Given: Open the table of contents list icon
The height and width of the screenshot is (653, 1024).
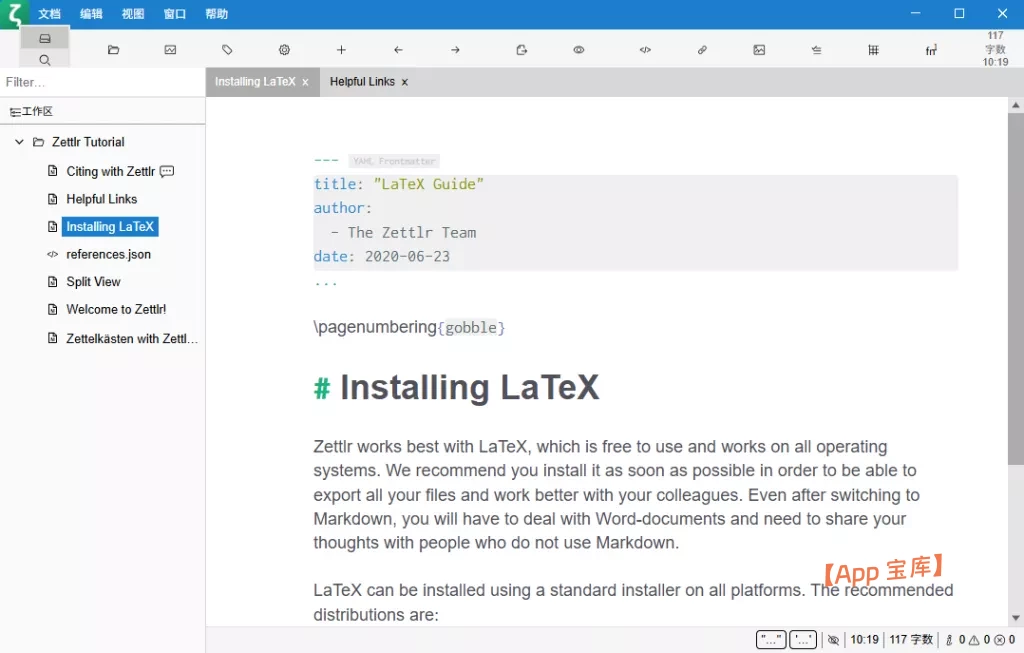Looking at the screenshot, I should click(x=816, y=50).
